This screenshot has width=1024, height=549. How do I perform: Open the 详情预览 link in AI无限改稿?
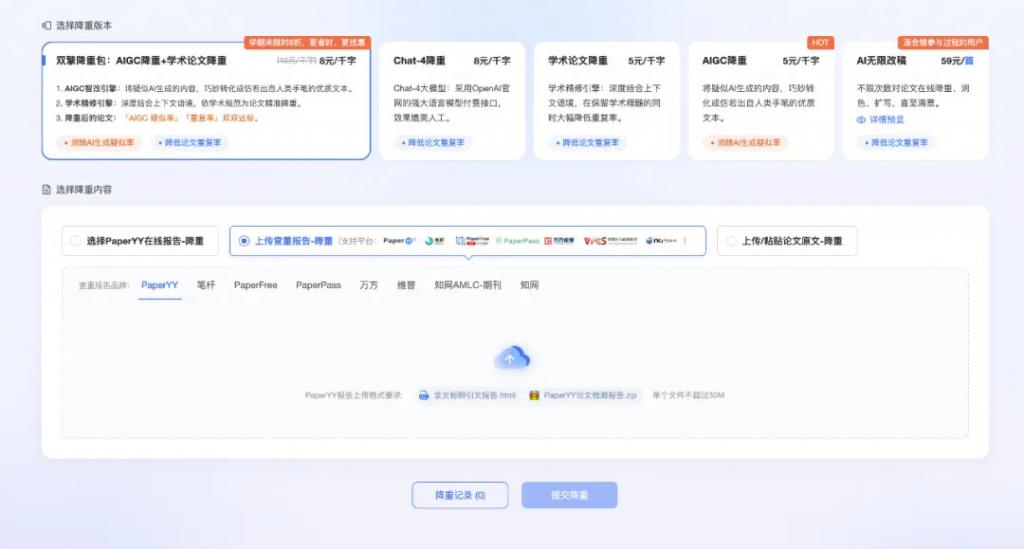[x=886, y=119]
